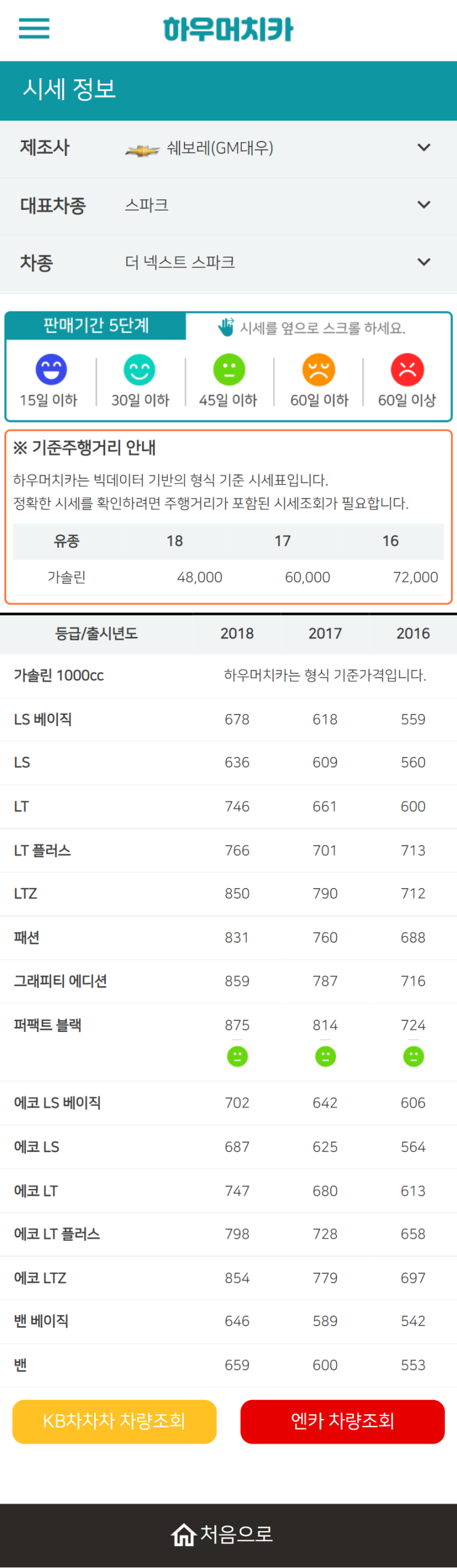Click the 등급/출시년도 column header
457x1568 pixels.
coord(97,633)
